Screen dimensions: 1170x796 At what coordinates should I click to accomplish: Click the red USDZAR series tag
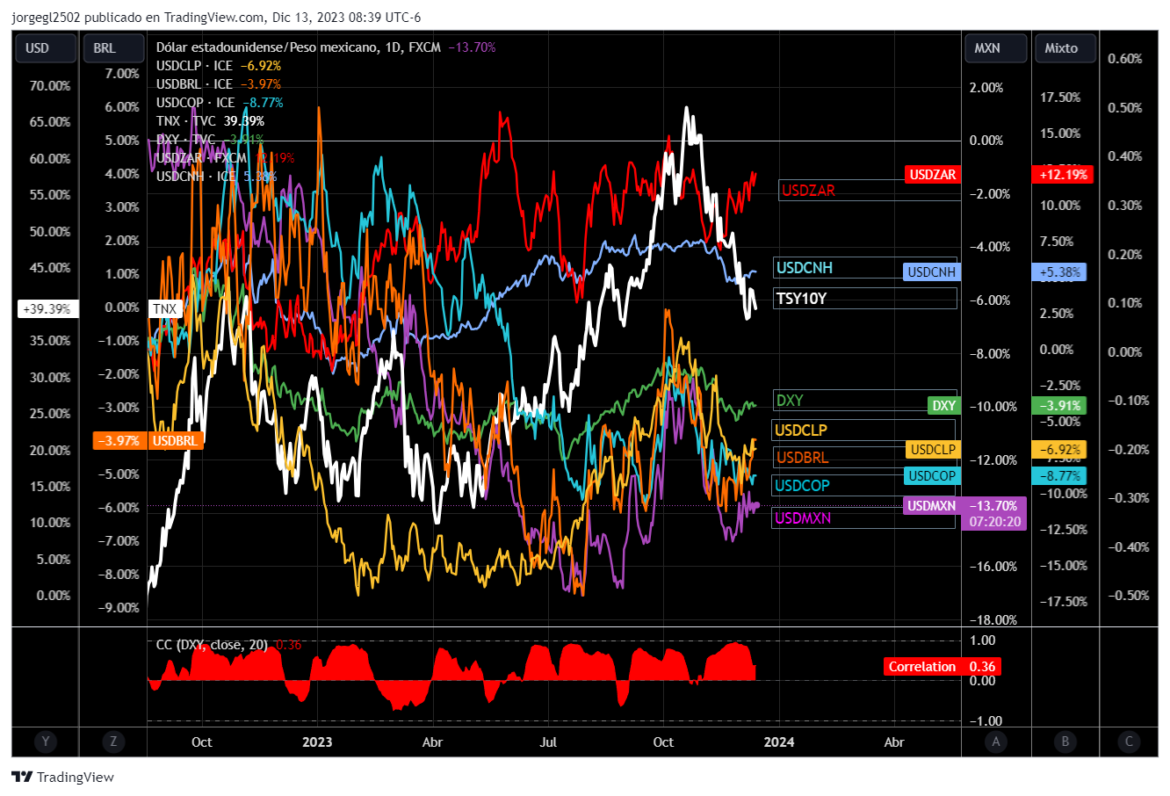tap(932, 175)
